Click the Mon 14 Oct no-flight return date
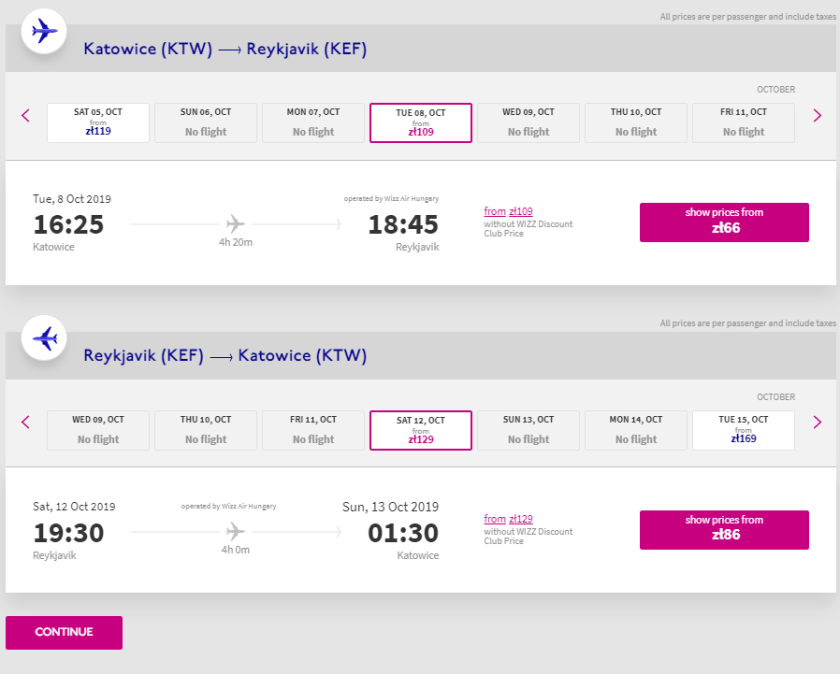 tap(636, 429)
